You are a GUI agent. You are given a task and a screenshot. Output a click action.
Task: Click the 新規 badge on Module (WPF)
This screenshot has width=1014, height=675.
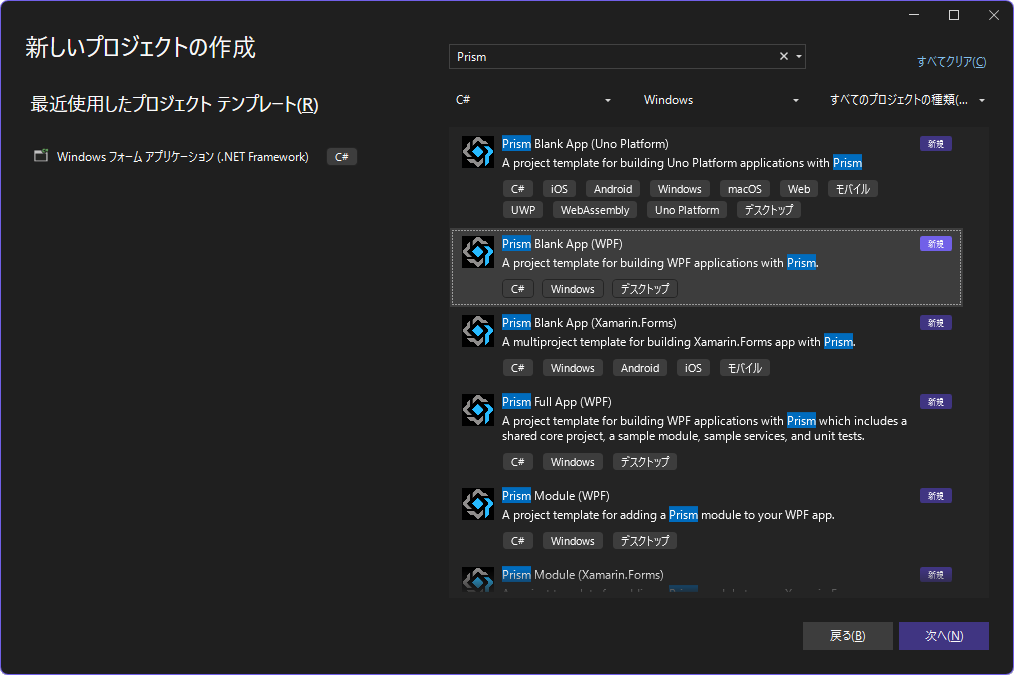click(x=936, y=496)
